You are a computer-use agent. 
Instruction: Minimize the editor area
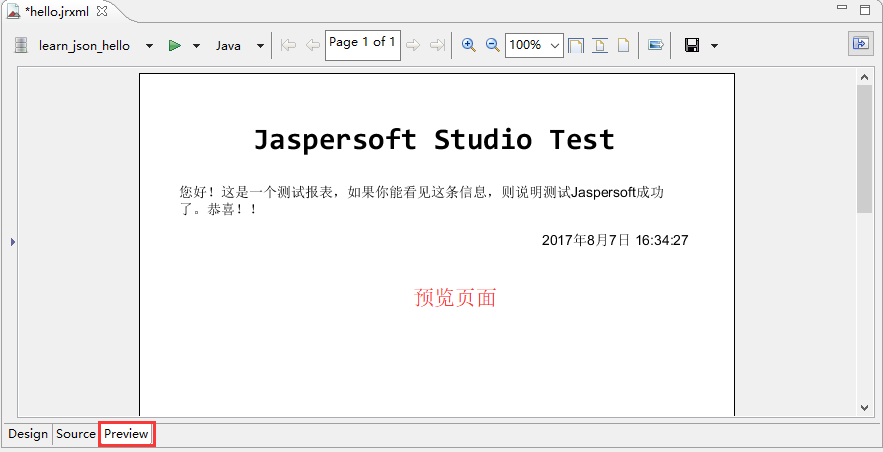[842, 7]
